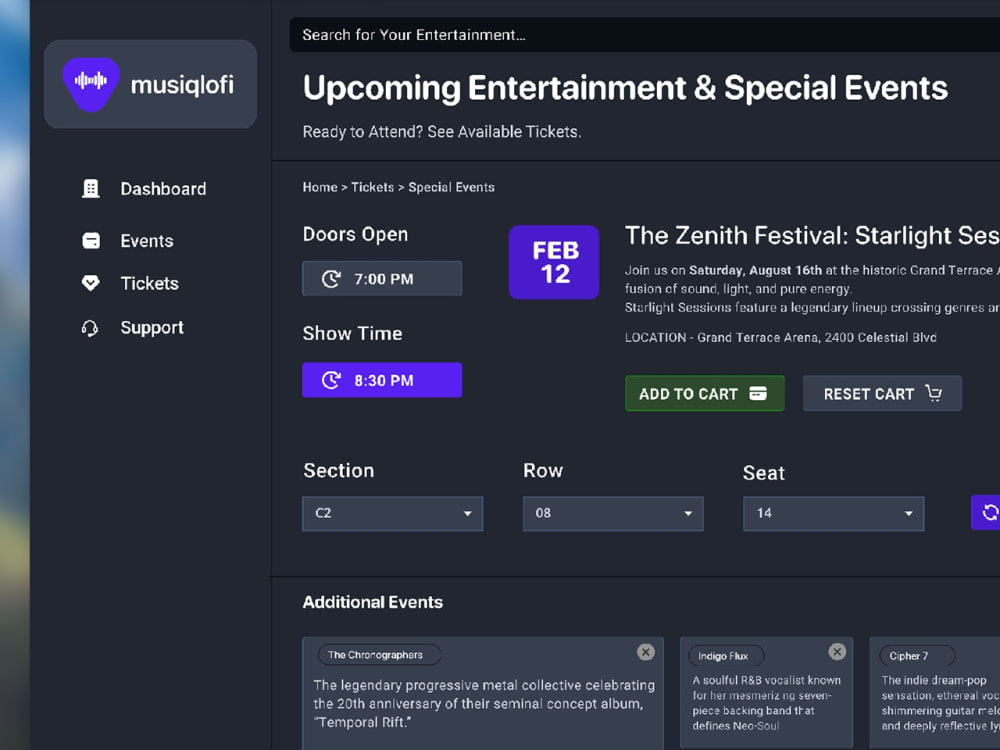Click the clock icon next to 7:00 PM

[x=331, y=279]
